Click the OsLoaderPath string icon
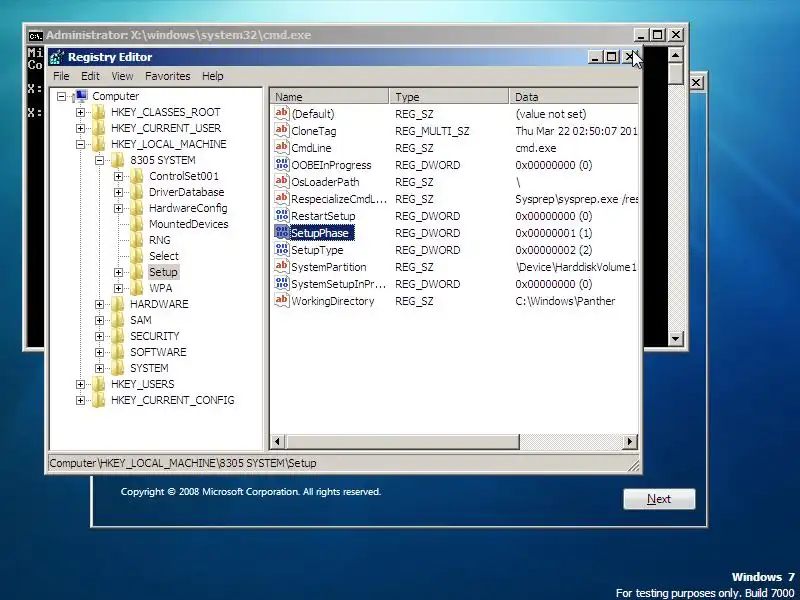The width and height of the screenshot is (800, 600). pyautogui.click(x=282, y=181)
